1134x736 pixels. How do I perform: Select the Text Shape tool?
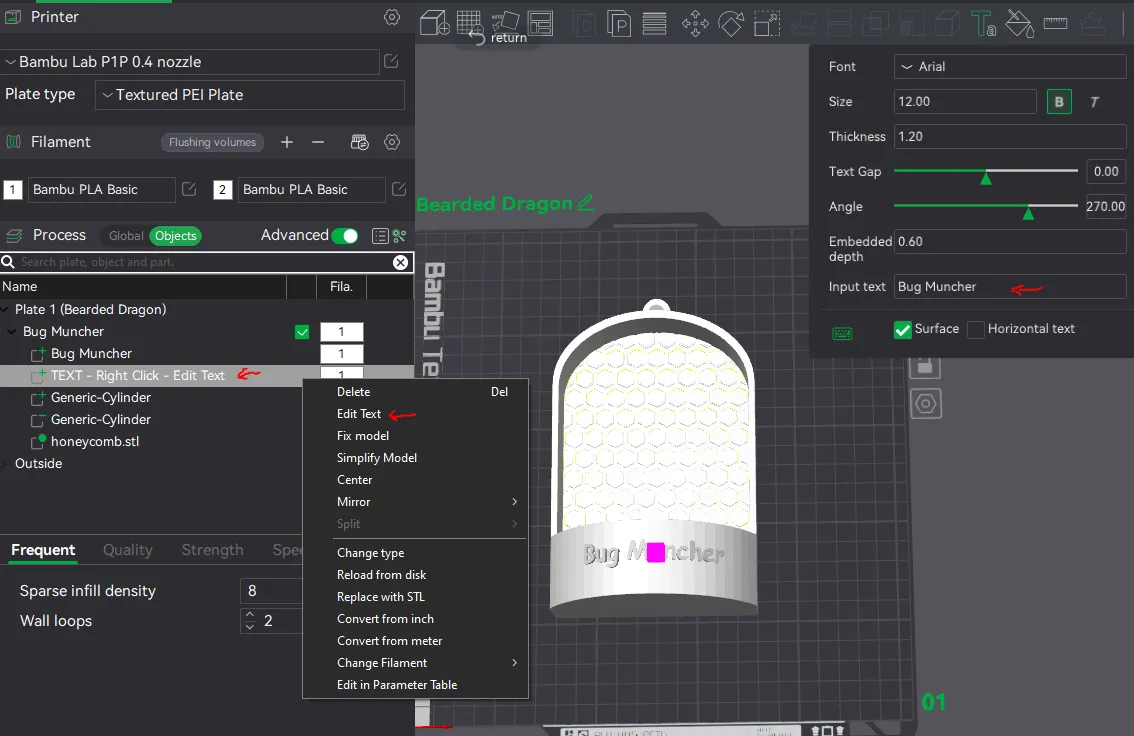pyautogui.click(x=984, y=22)
